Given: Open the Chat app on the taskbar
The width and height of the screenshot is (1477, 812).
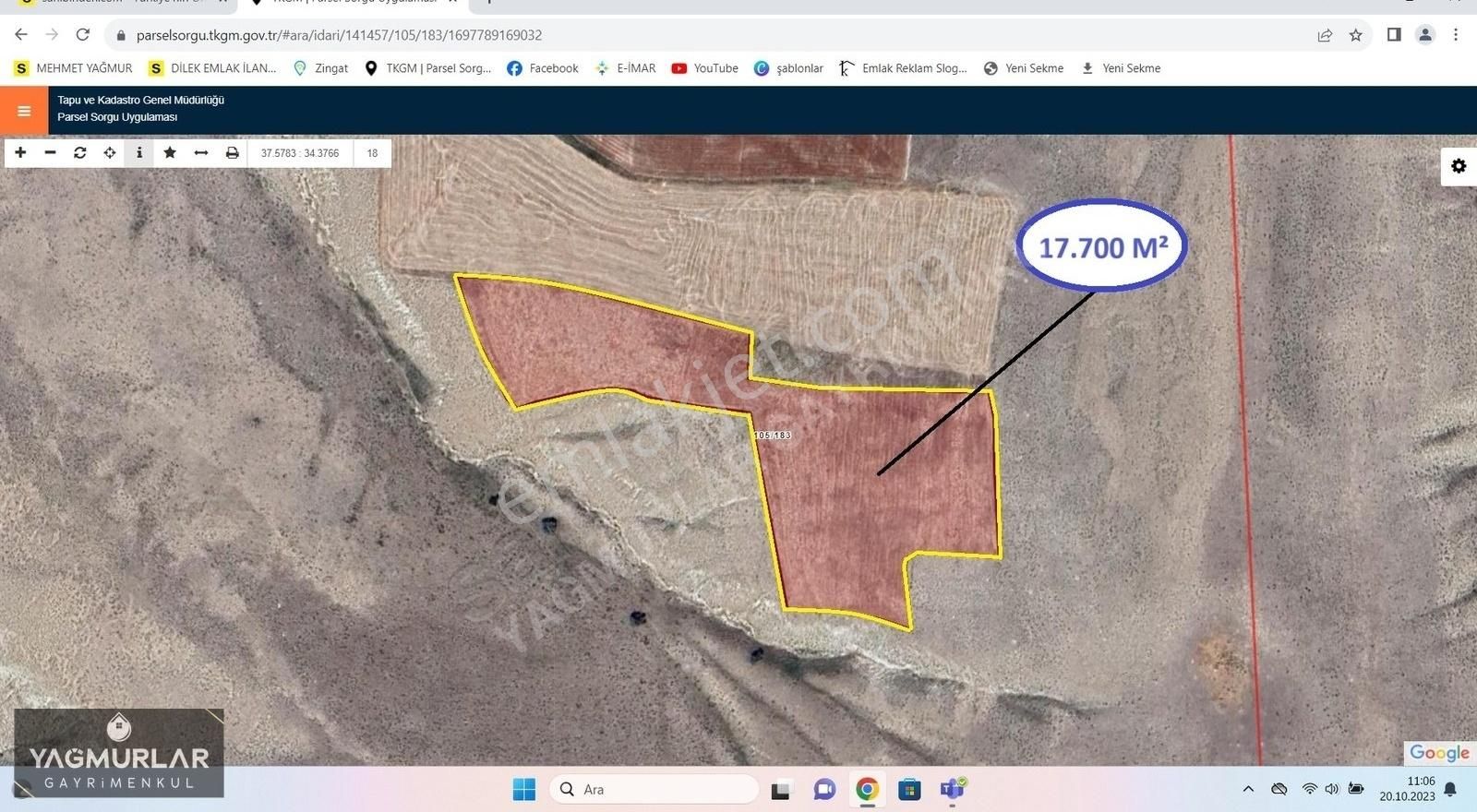Looking at the screenshot, I should (x=824, y=789).
